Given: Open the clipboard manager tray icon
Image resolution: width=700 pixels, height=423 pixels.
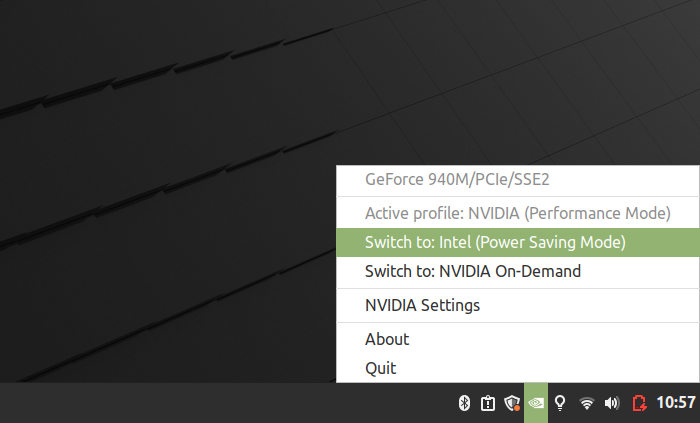Looking at the screenshot, I should coord(488,403).
